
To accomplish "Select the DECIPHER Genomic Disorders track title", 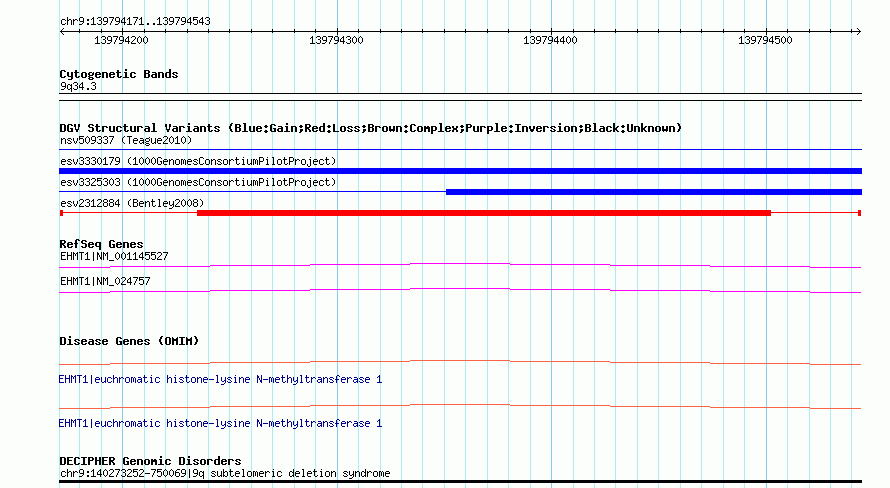I will (150, 461).
